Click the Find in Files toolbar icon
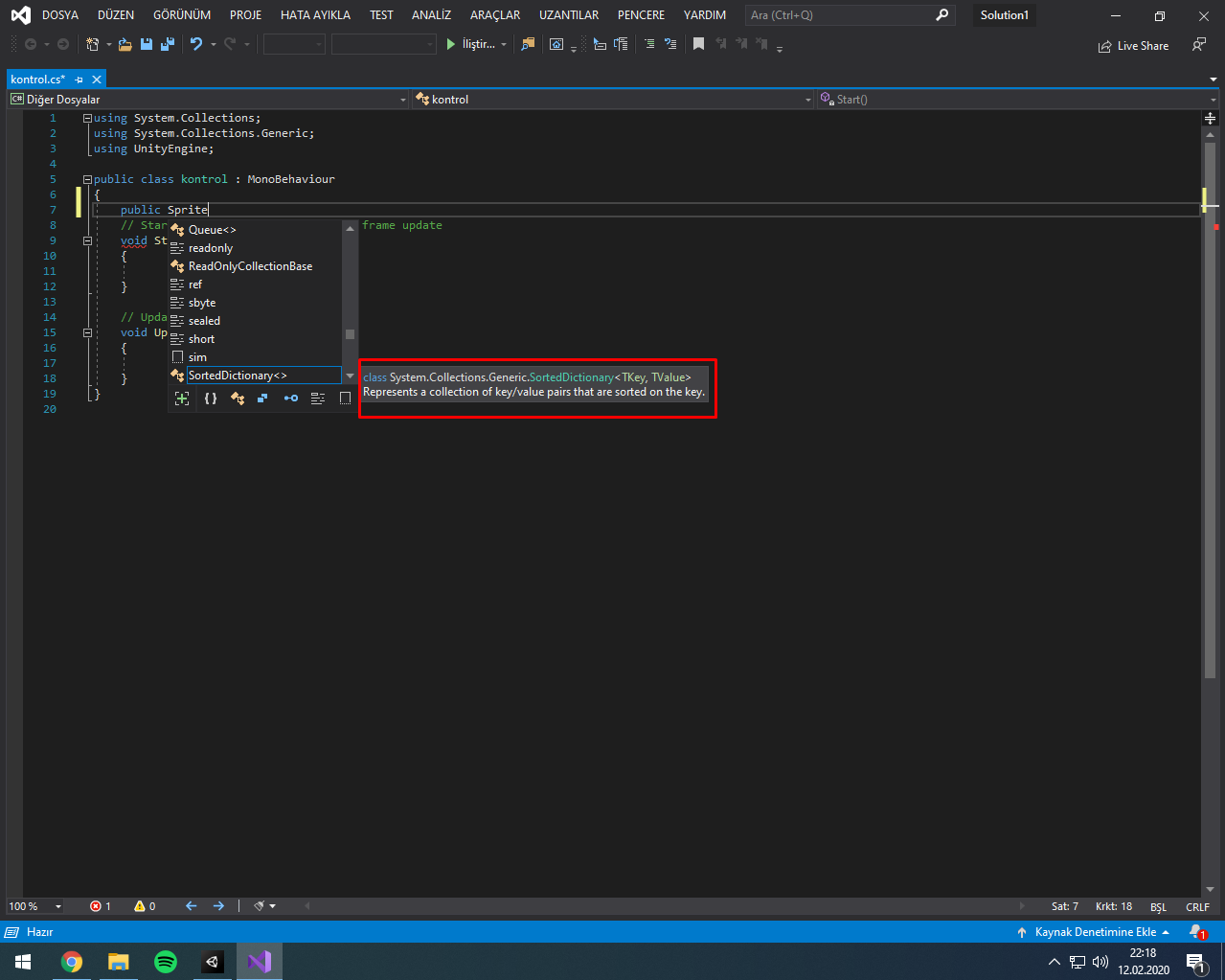The image size is (1225, 980). click(528, 44)
